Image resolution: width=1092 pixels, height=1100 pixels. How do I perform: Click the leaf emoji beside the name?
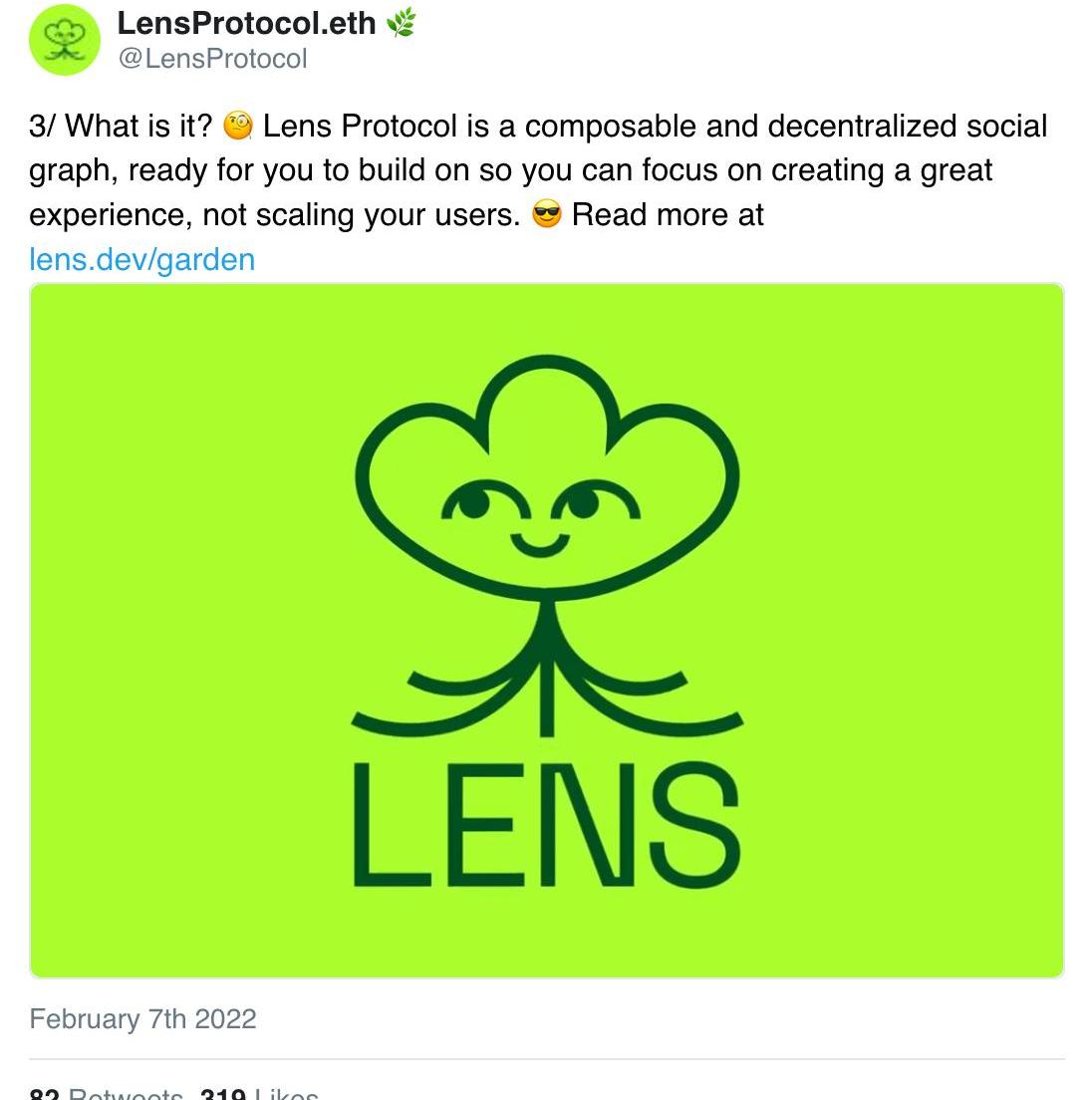401,23
